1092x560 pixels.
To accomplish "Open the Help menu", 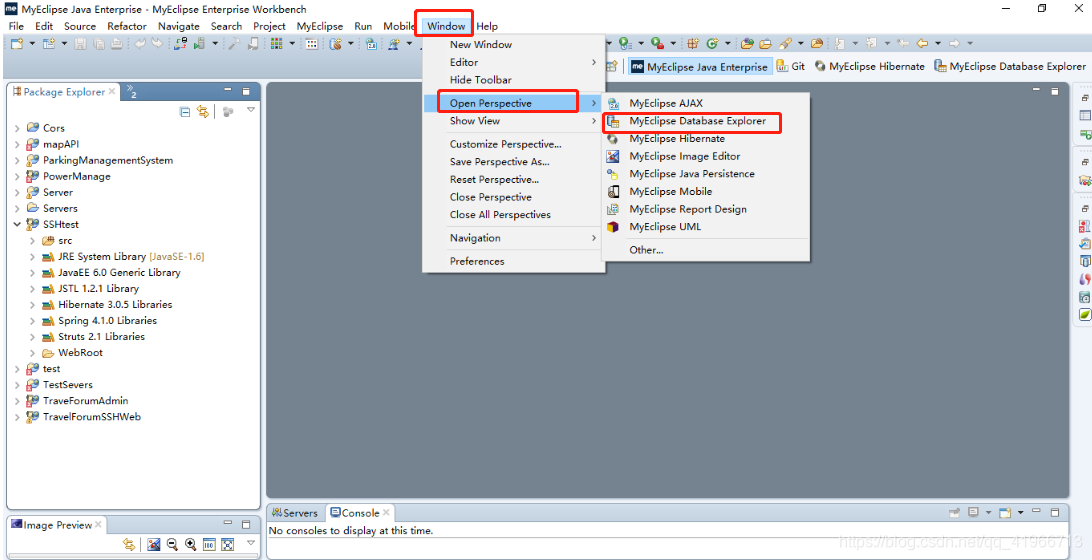I will 487,26.
